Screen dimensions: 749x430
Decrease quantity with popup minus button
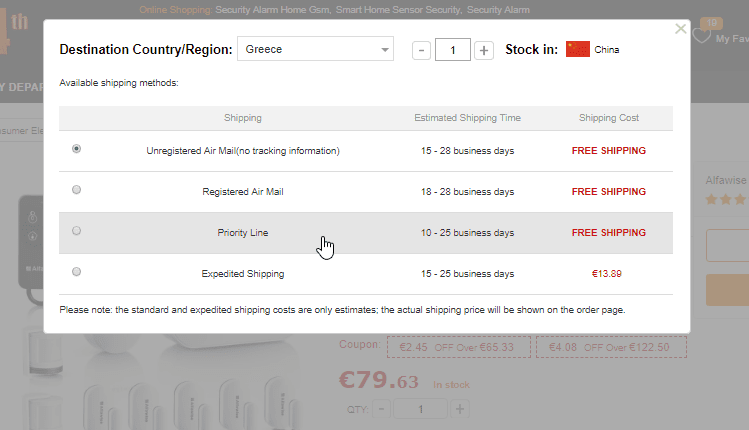point(421,50)
